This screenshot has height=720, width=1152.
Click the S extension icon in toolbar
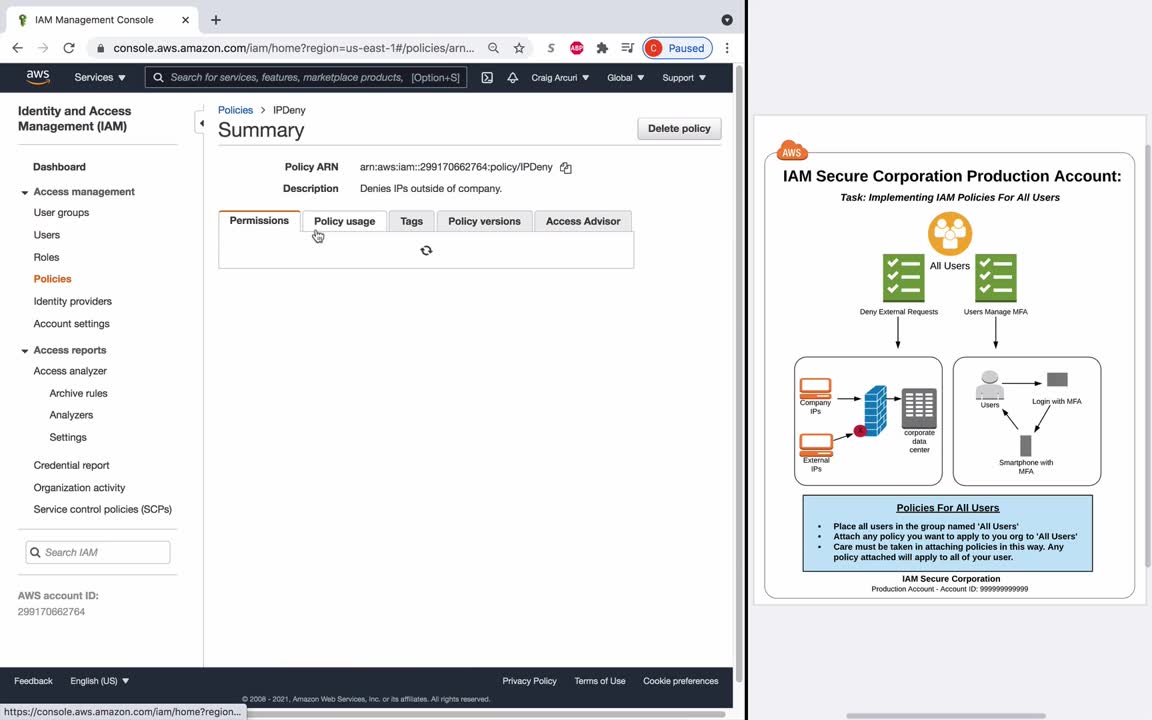pos(551,48)
